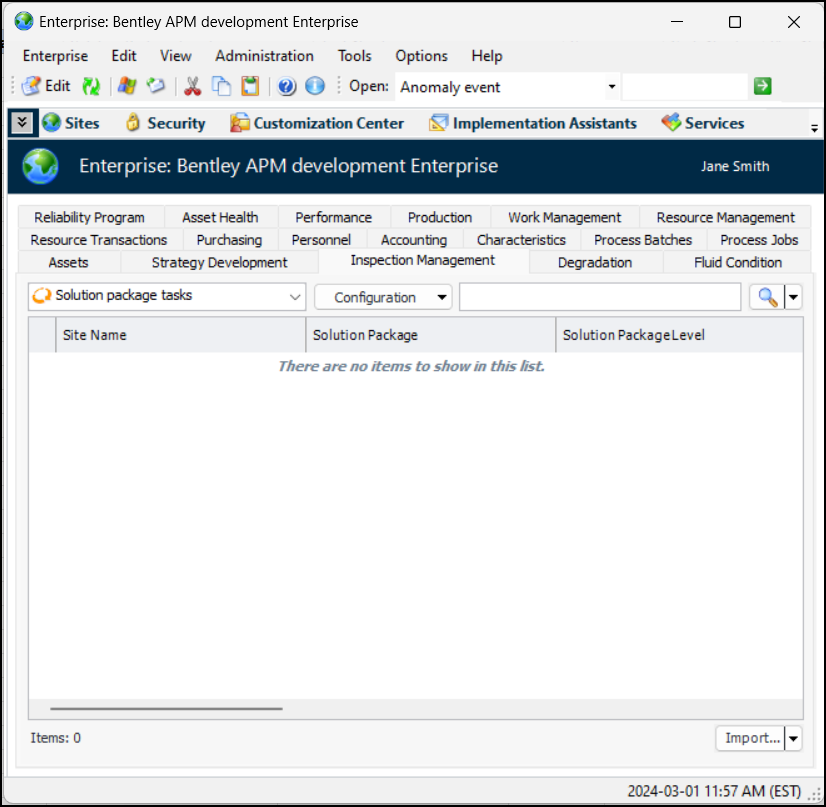826x807 pixels.
Task: Open the Sites globe shortcut
Action: pos(71,123)
